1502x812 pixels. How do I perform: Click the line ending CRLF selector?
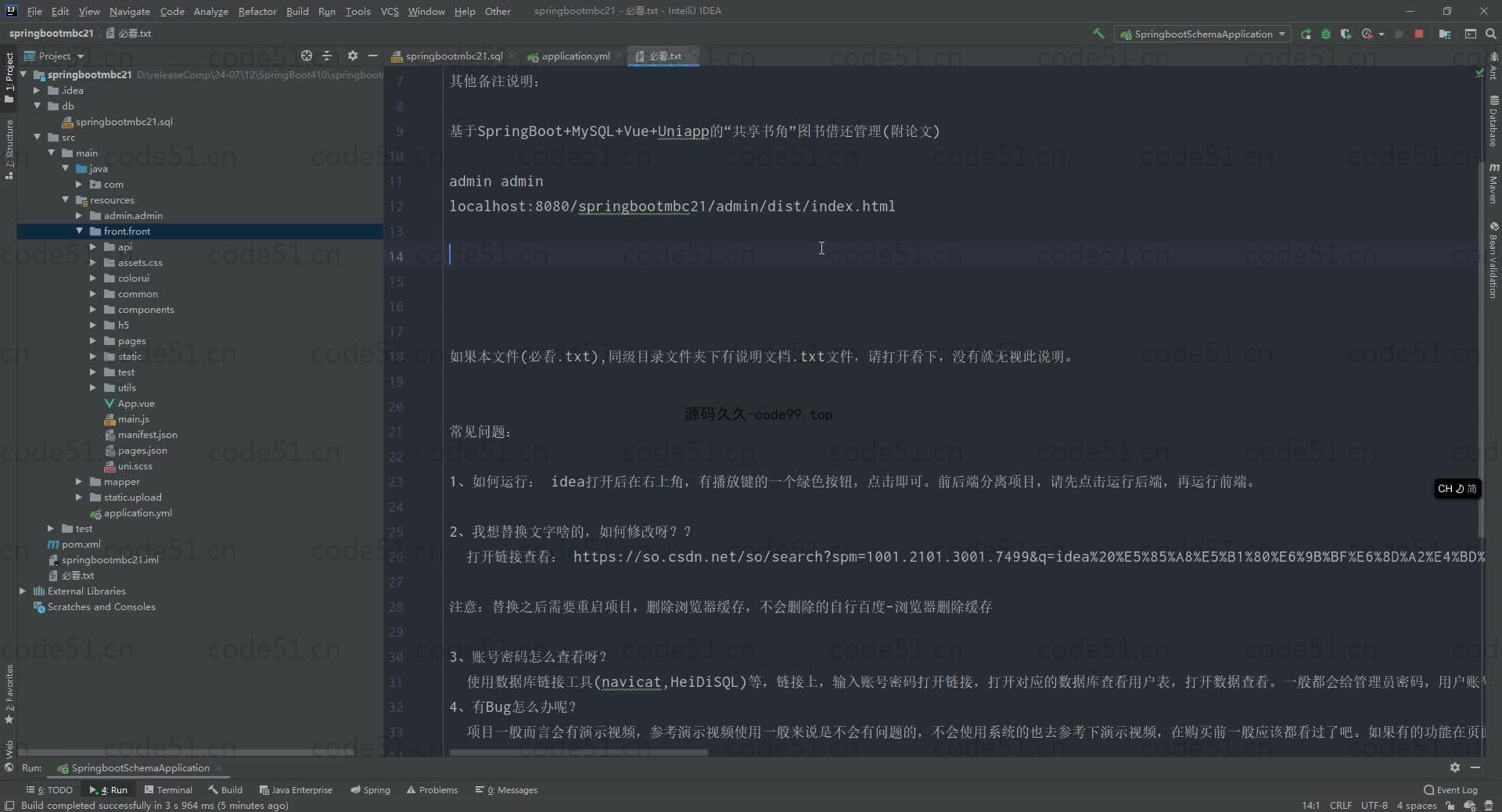(1340, 805)
